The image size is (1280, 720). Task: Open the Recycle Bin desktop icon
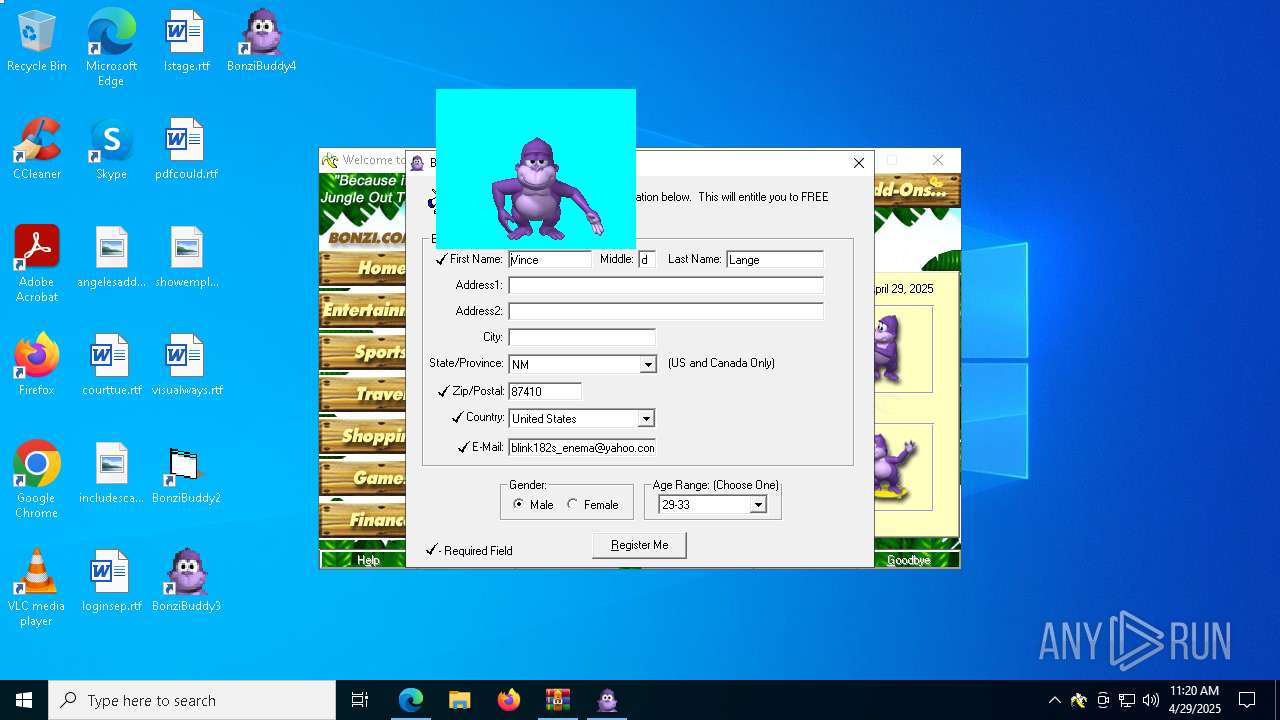37,42
